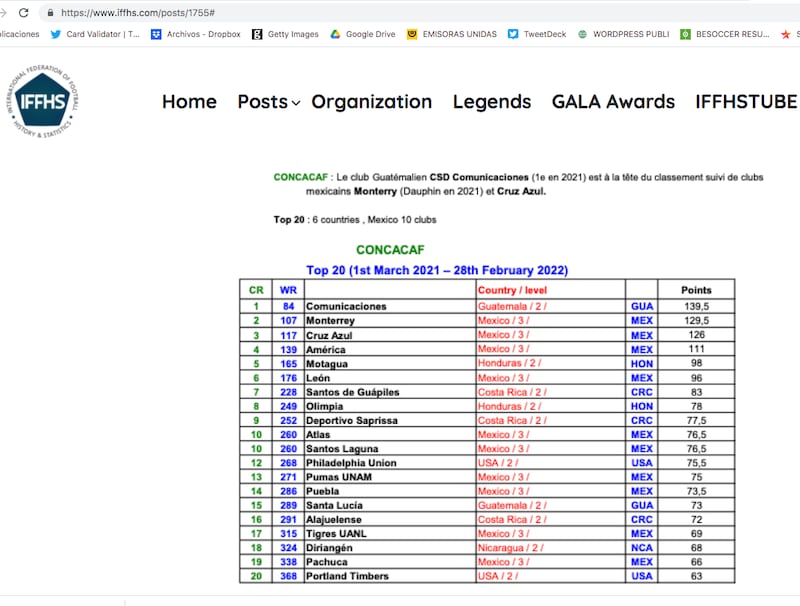Click the Diriangén cell
The height and width of the screenshot is (606, 800).
pos(390,547)
